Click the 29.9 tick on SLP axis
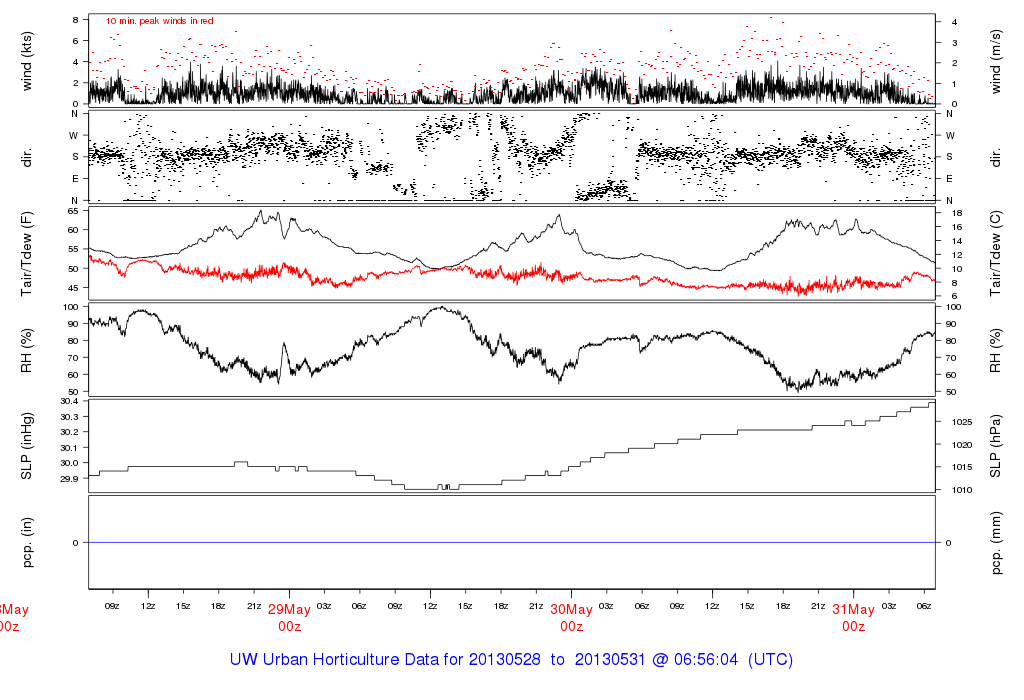 (70, 479)
